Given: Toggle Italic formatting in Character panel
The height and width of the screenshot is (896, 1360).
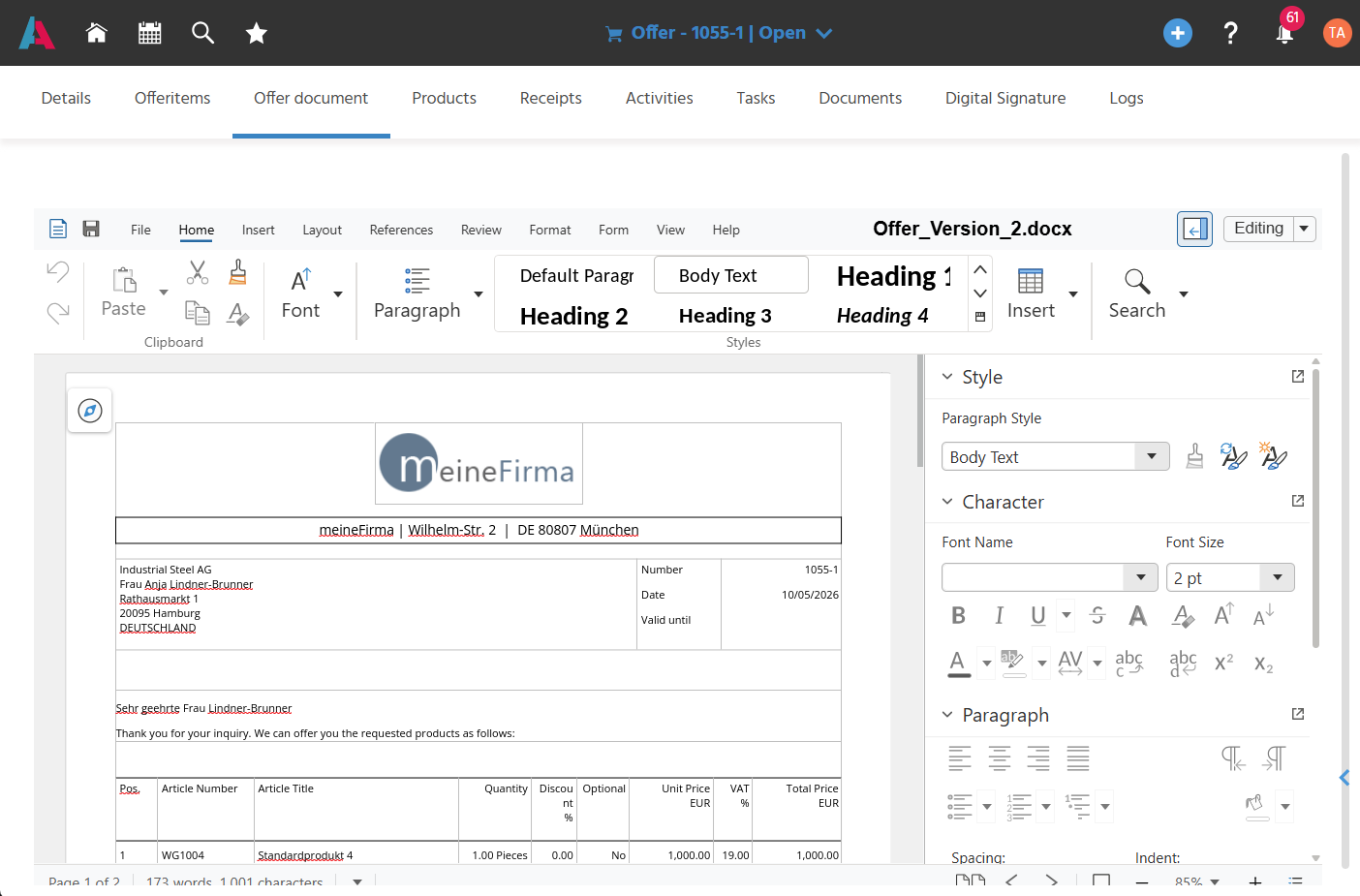Looking at the screenshot, I should pos(999,615).
